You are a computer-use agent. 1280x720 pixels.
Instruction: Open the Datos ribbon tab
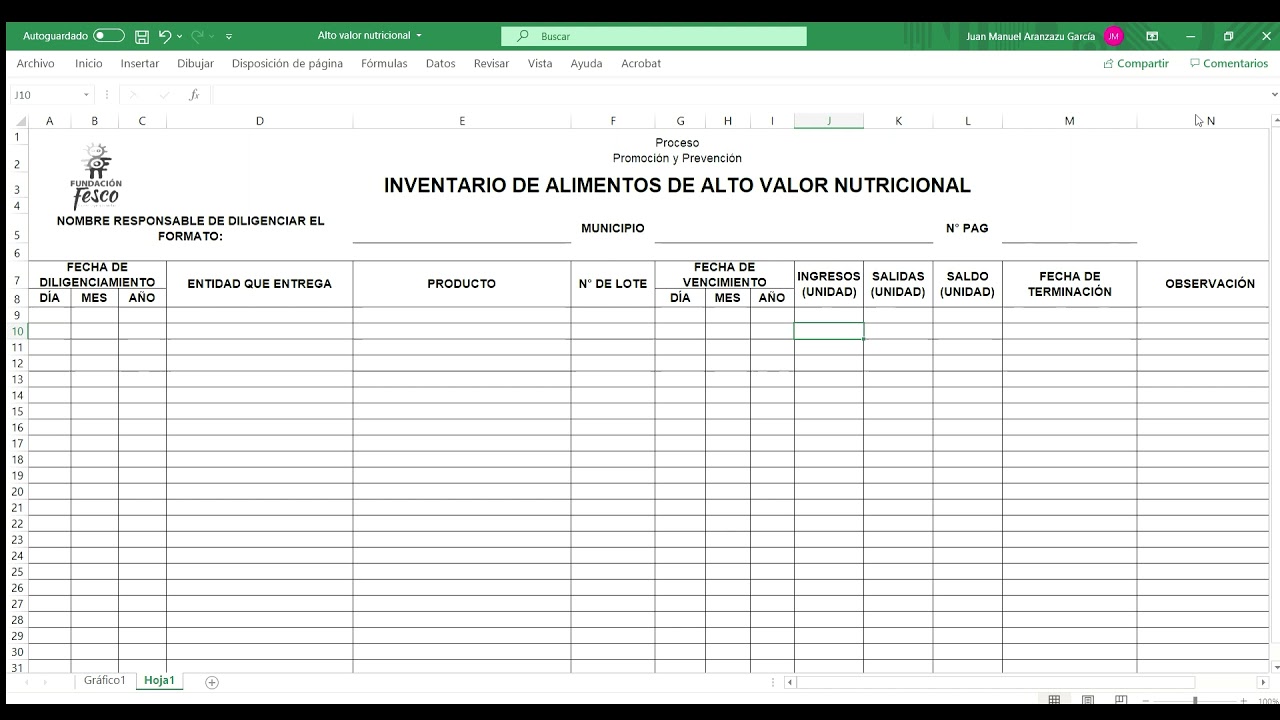pos(441,63)
